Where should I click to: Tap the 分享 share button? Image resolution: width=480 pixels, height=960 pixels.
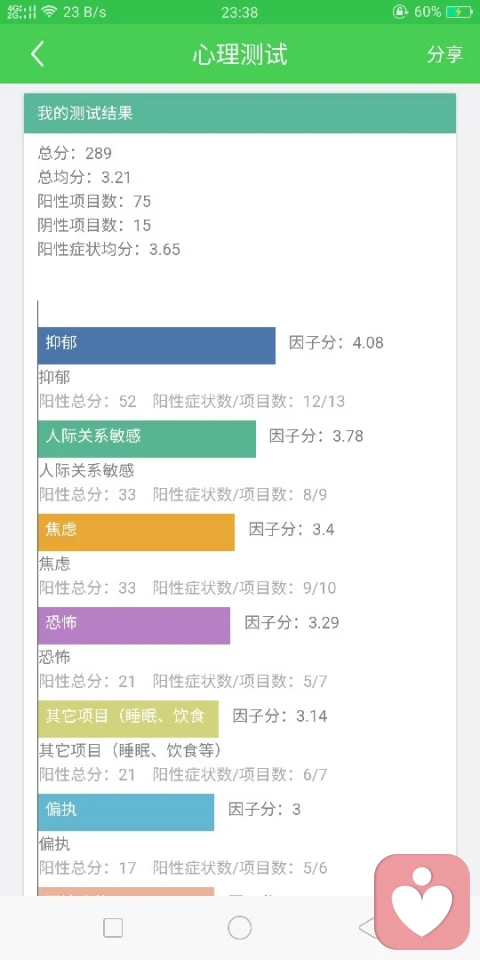444,54
